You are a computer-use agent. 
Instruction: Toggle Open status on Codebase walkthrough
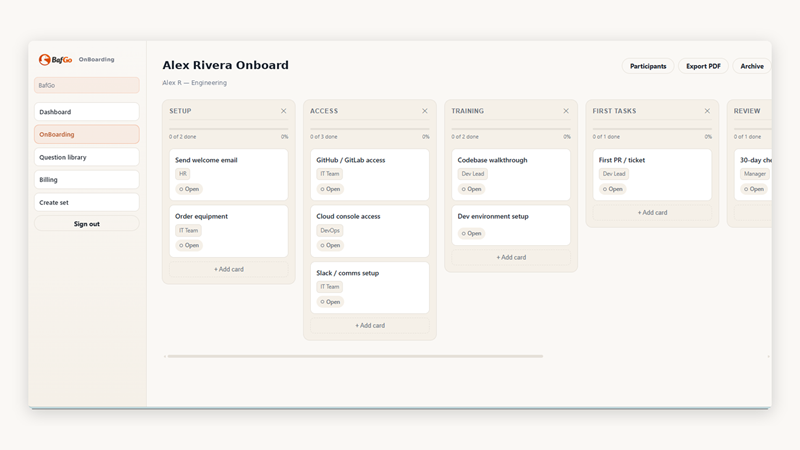tap(471, 189)
